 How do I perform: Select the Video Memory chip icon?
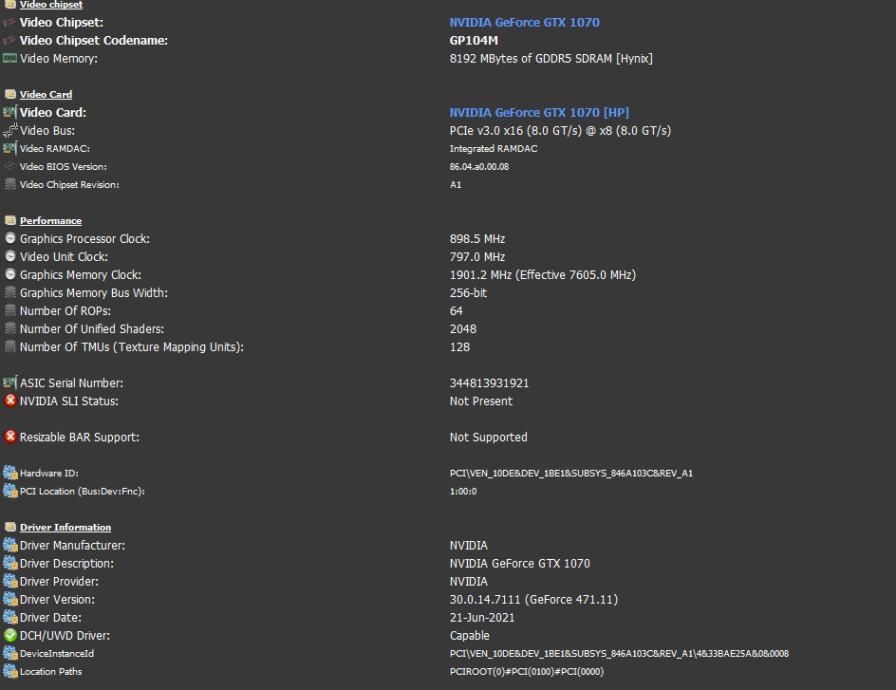(10, 59)
